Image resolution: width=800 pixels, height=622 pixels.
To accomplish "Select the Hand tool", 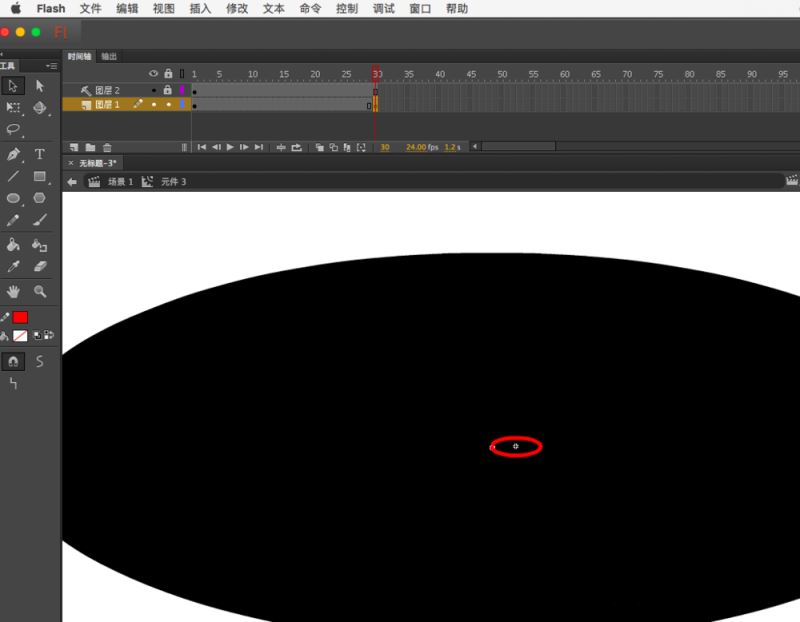I will point(13,291).
